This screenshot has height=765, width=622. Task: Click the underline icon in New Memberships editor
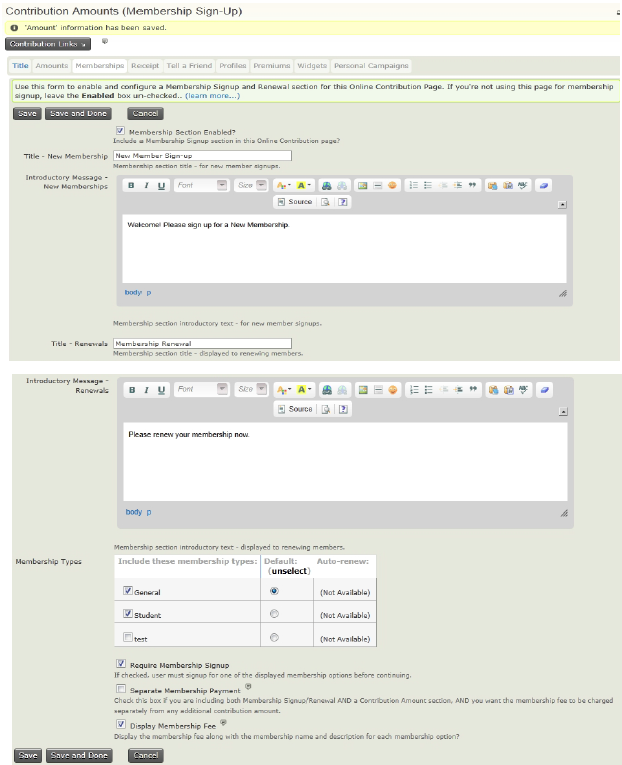tap(161, 185)
